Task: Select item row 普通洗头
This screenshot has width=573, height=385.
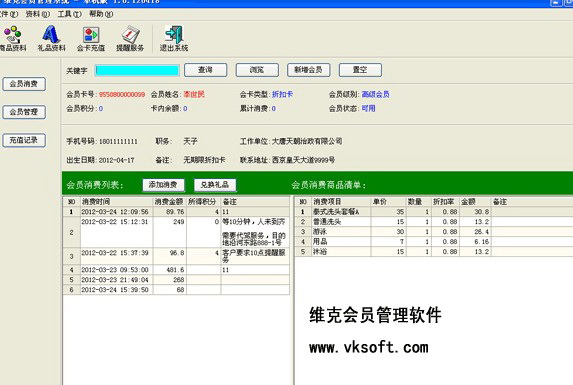Action: pyautogui.click(x=434, y=222)
